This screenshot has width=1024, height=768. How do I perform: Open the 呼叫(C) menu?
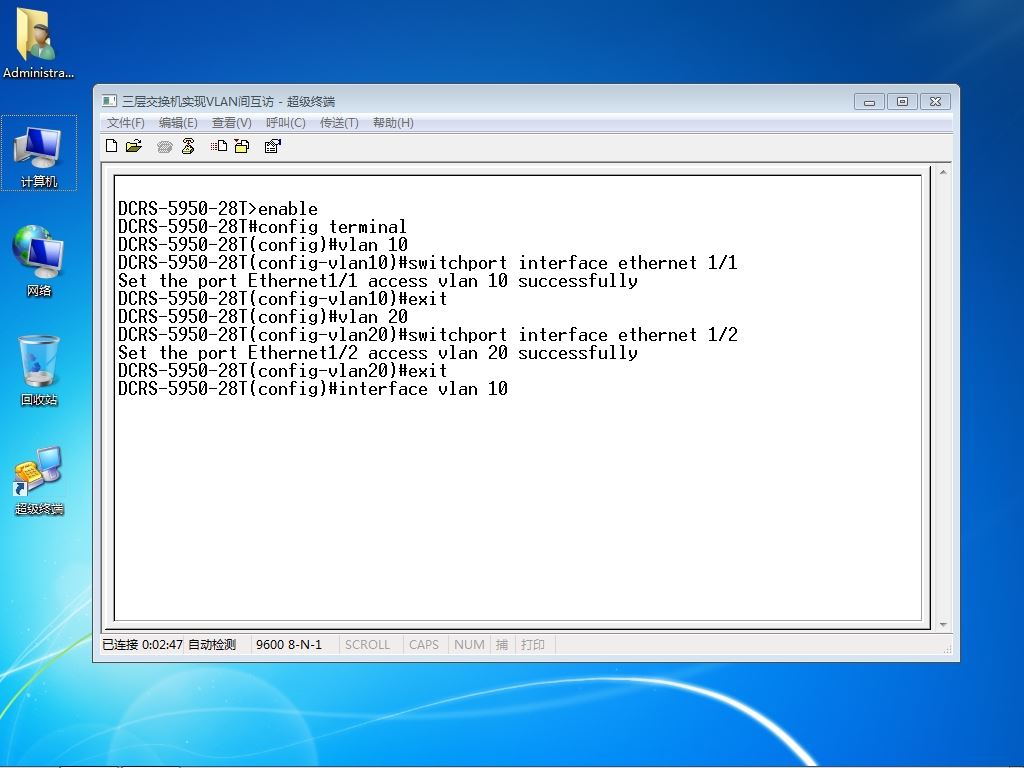[x=285, y=123]
